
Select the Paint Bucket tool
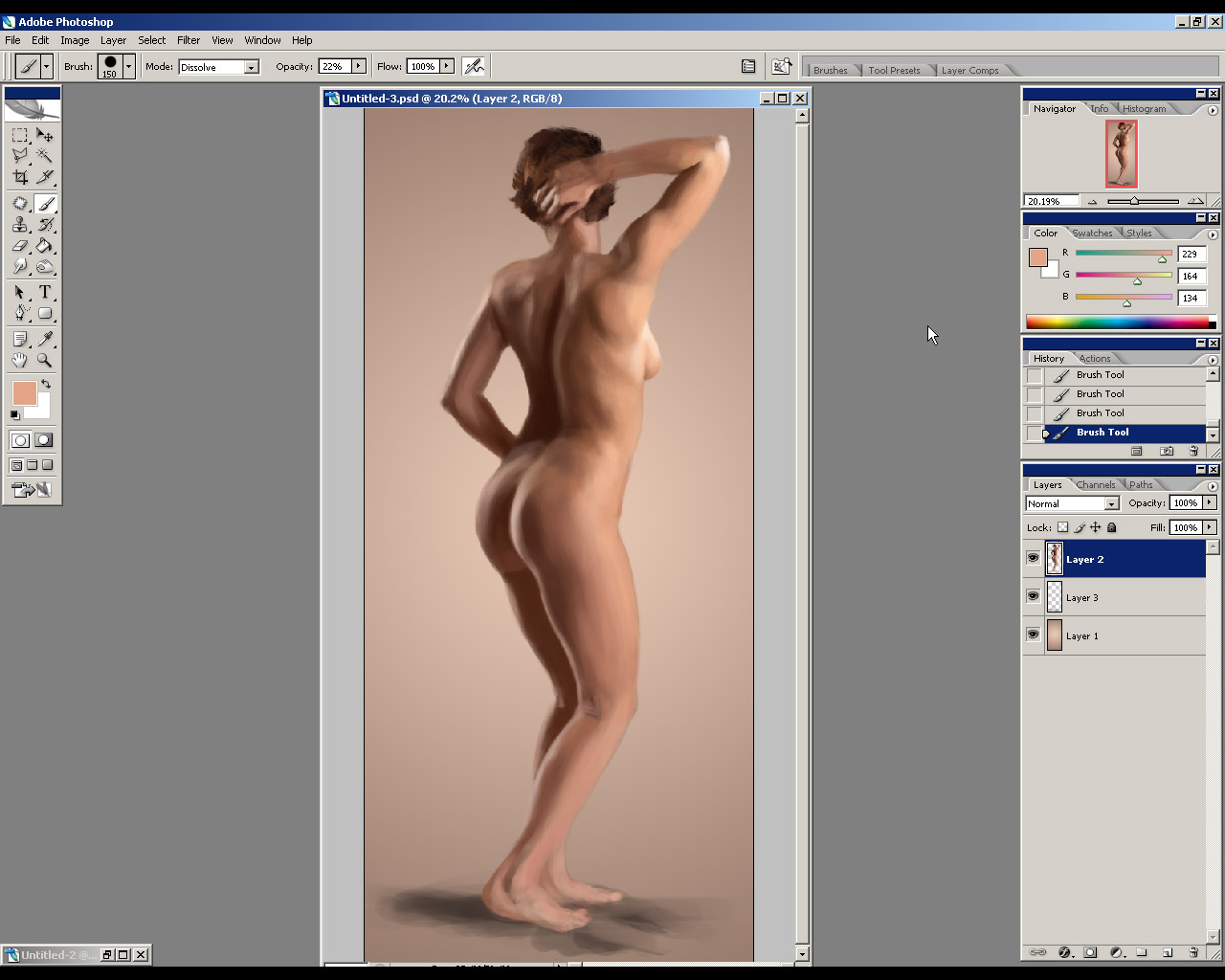click(44, 246)
